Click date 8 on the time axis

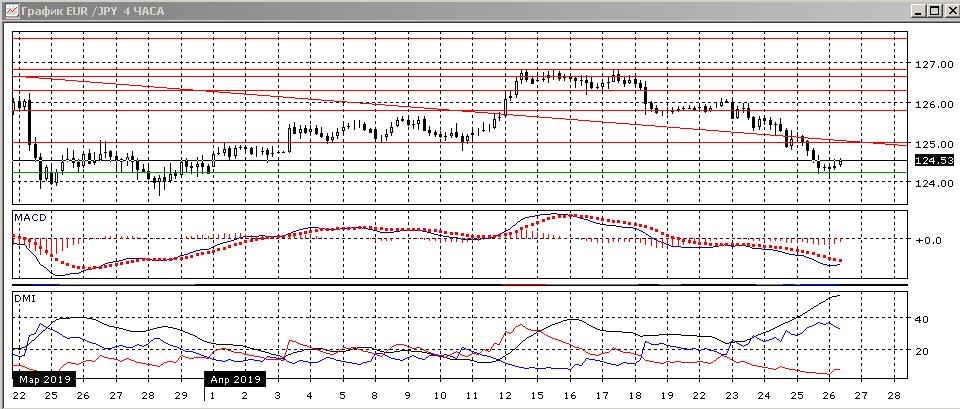[x=374, y=396]
